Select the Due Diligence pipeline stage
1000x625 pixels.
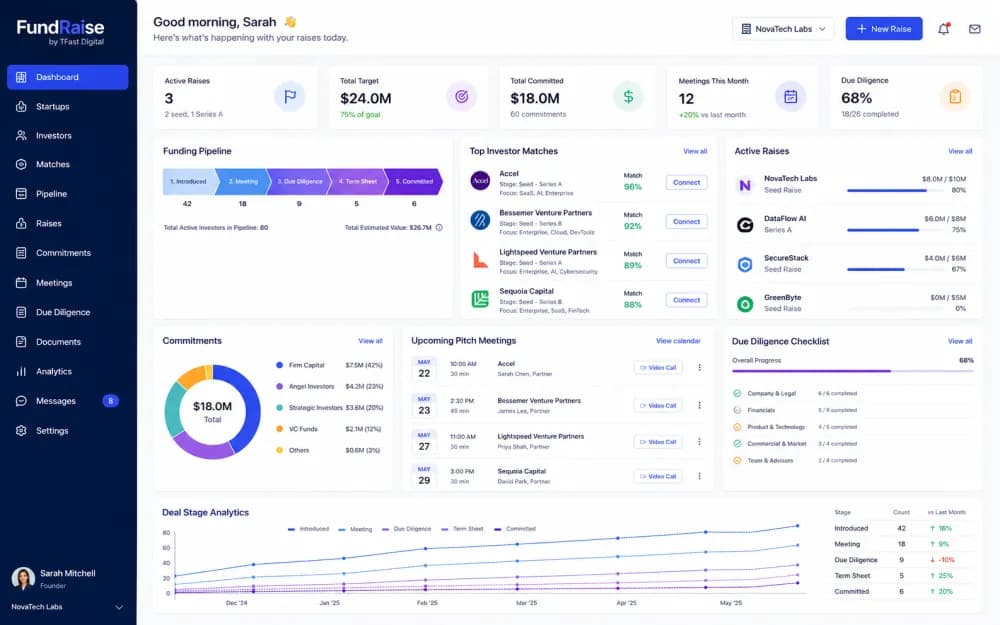(299, 182)
